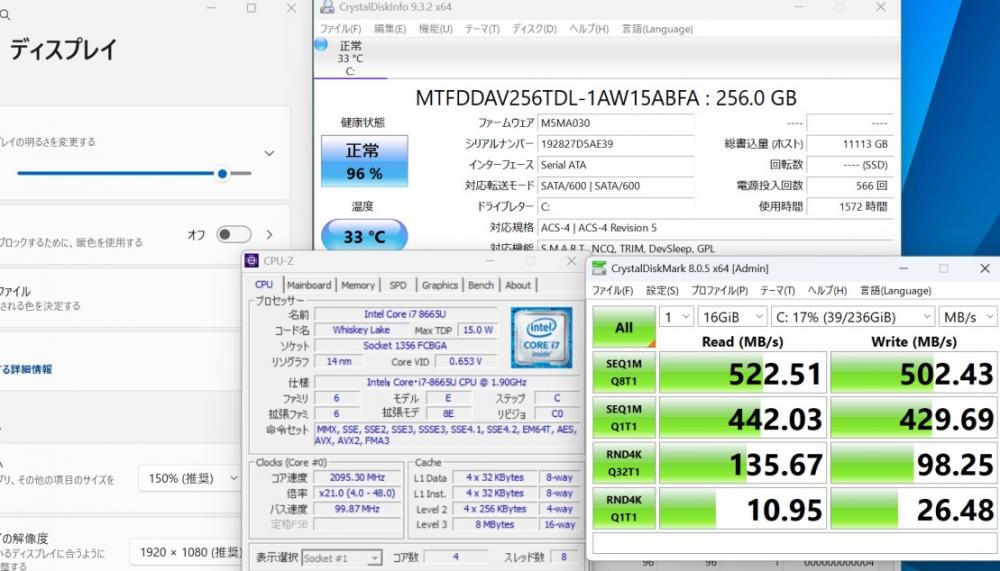Open the MB/s unit dropdown

[x=968, y=316]
